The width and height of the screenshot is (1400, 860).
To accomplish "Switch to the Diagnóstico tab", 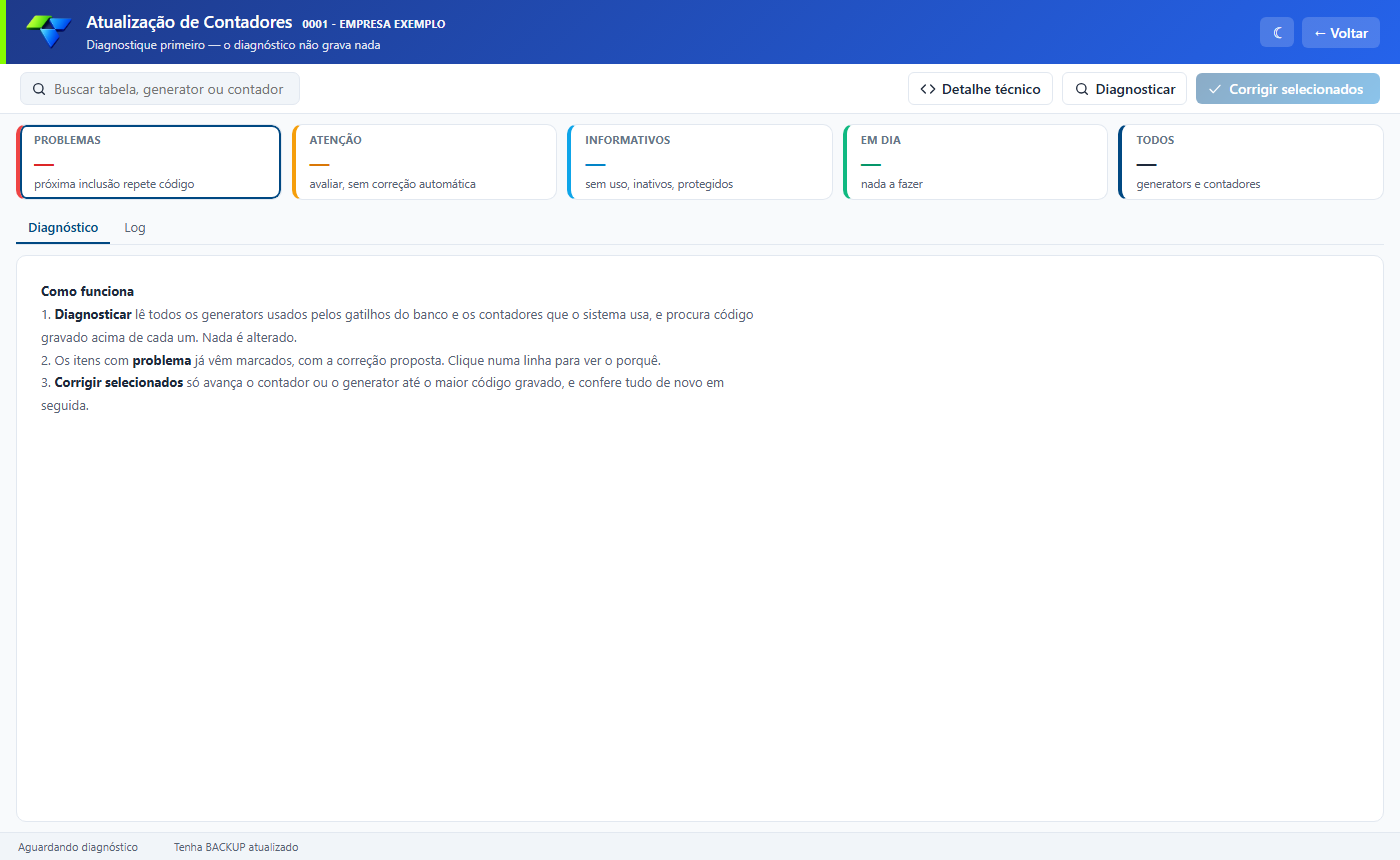I will [63, 227].
